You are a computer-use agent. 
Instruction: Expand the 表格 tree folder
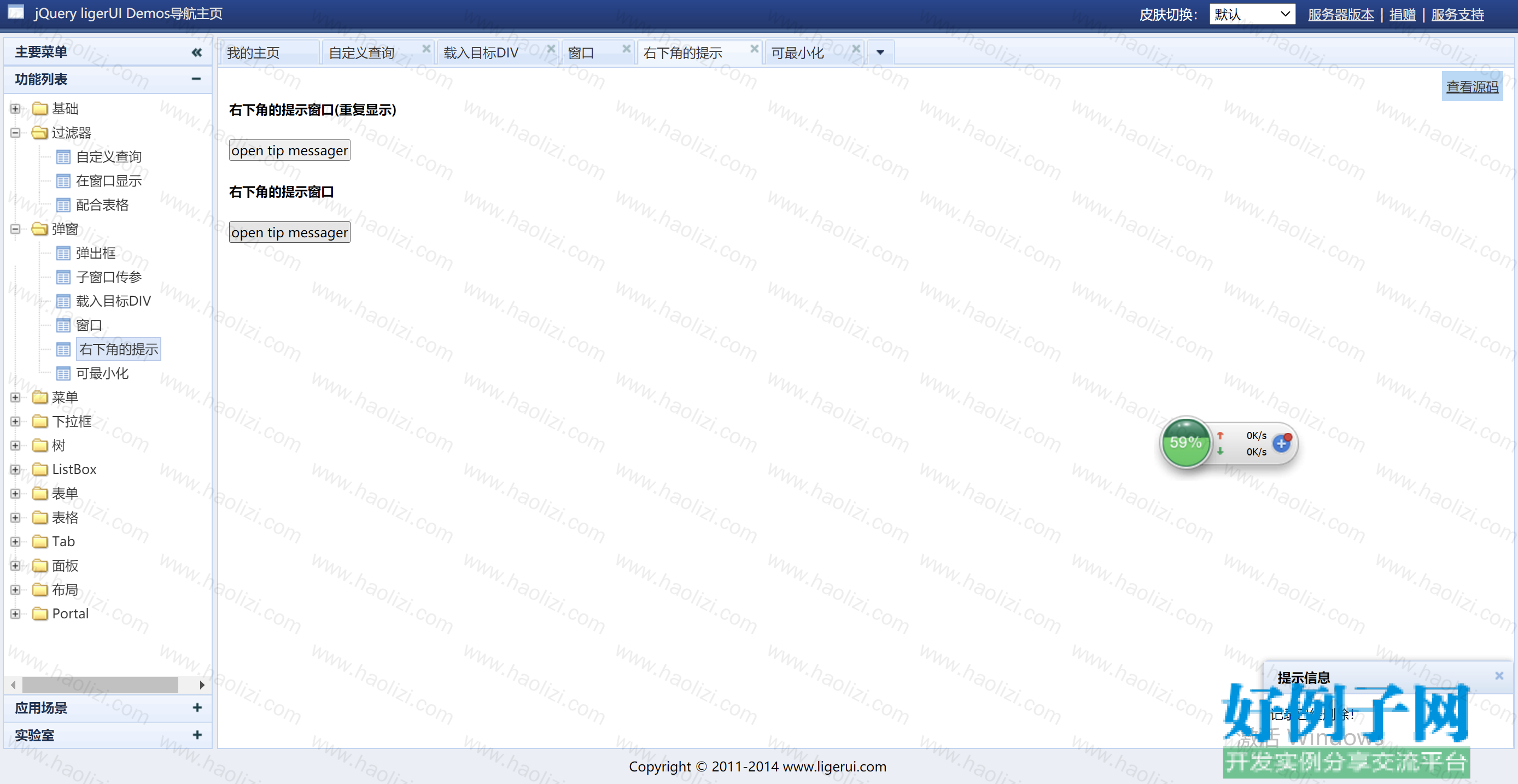(15, 517)
